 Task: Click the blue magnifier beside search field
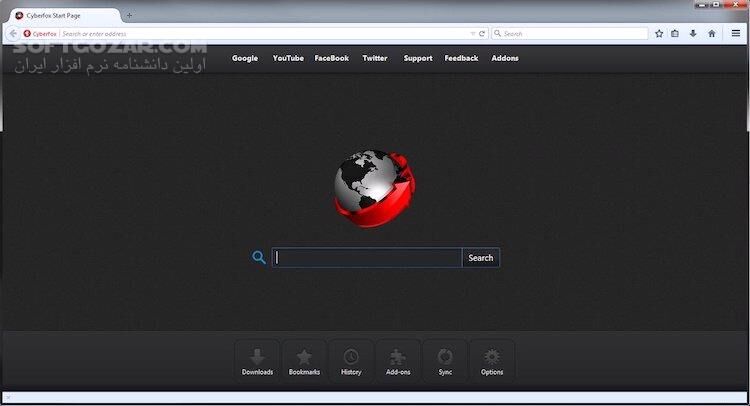coord(259,257)
